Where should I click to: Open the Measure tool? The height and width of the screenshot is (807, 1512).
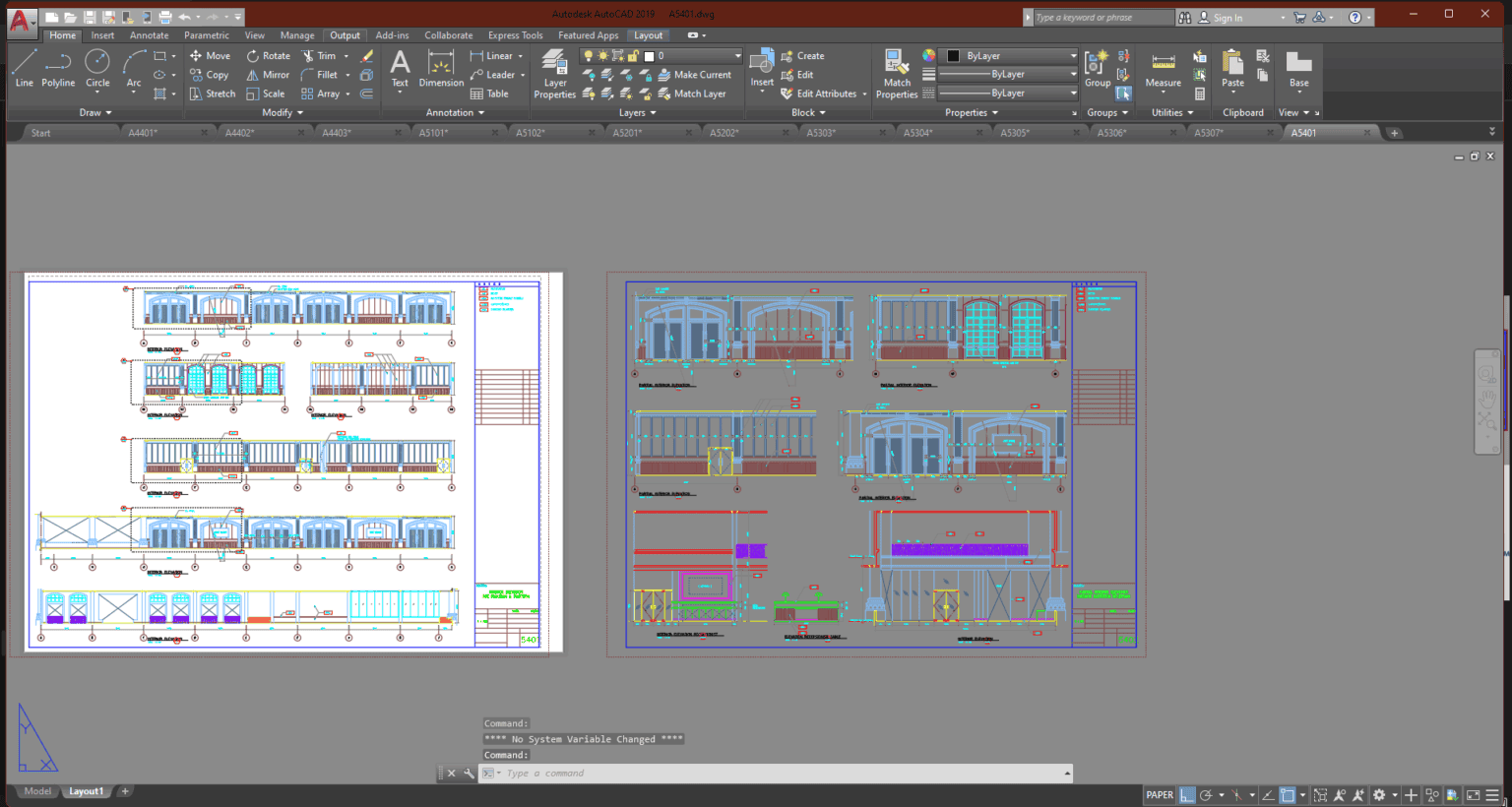coord(1163,70)
